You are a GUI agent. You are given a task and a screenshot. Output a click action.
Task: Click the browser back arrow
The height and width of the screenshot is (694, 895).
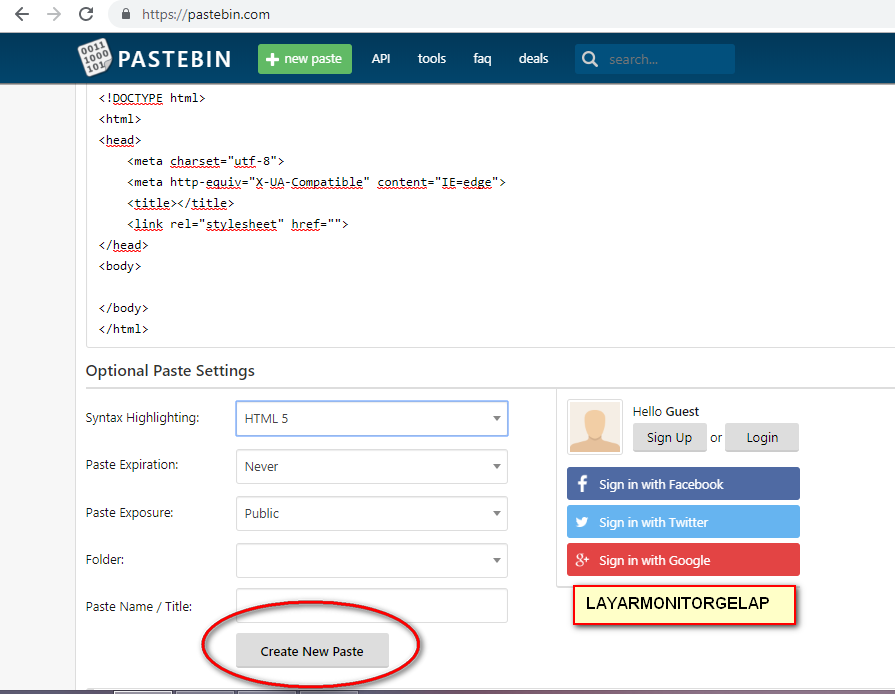coord(22,15)
